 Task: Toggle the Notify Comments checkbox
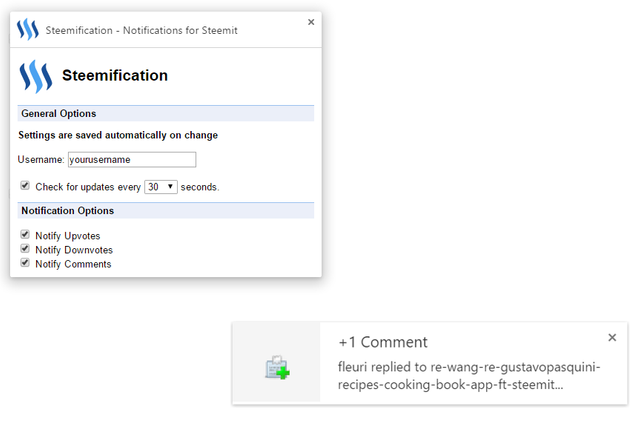tap(25, 262)
